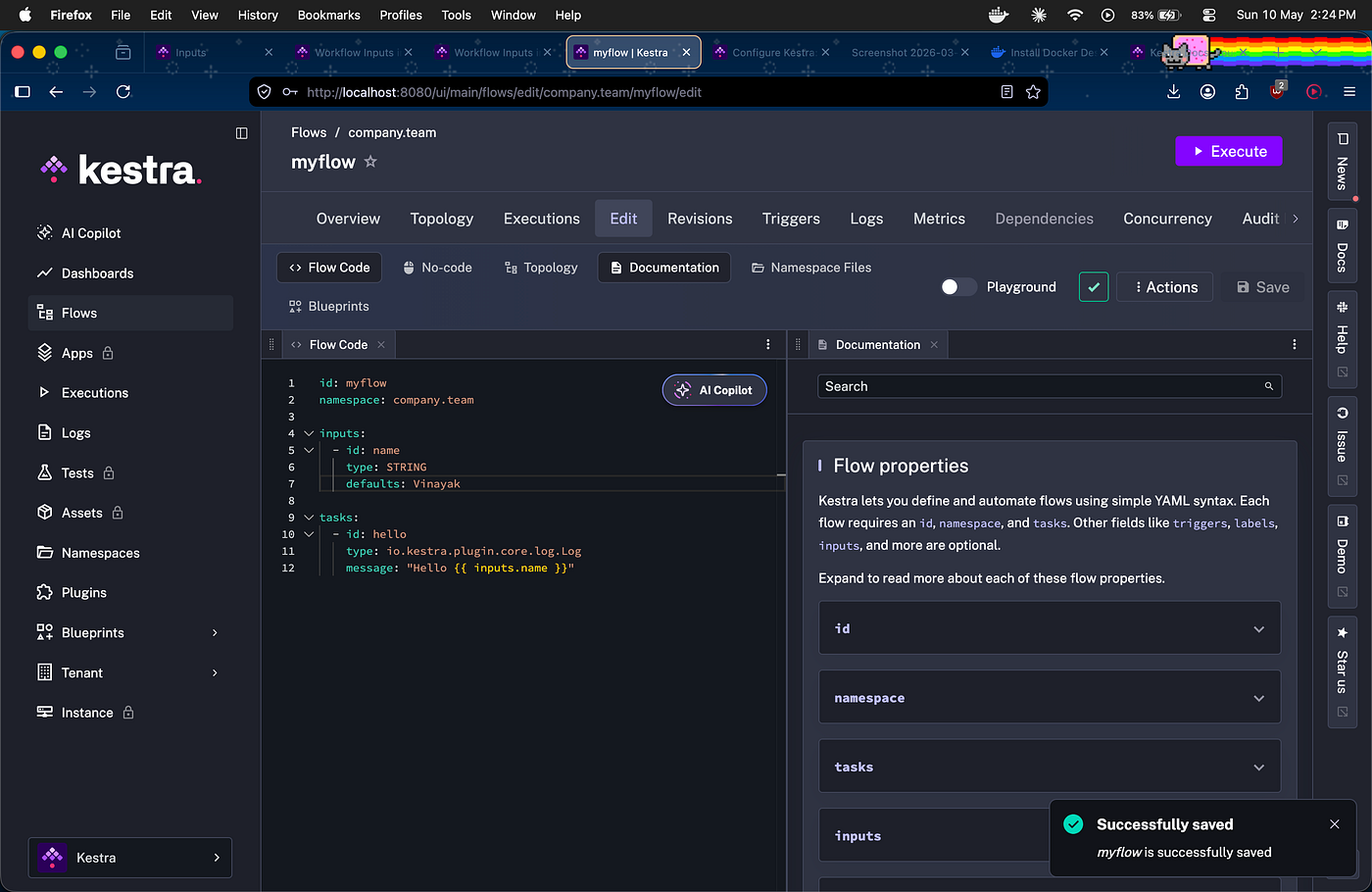The width and height of the screenshot is (1372, 892).
Task: Open the Docs side panel
Action: pos(1342,247)
